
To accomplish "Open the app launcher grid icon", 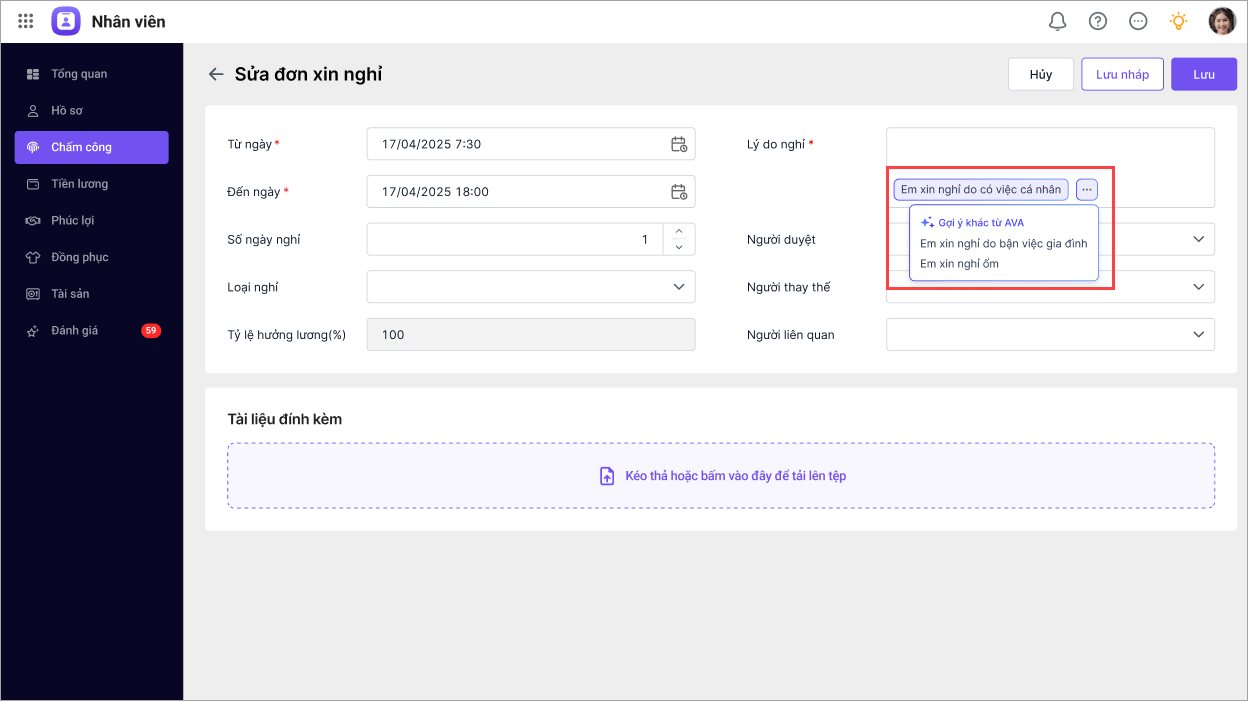I will coord(26,21).
